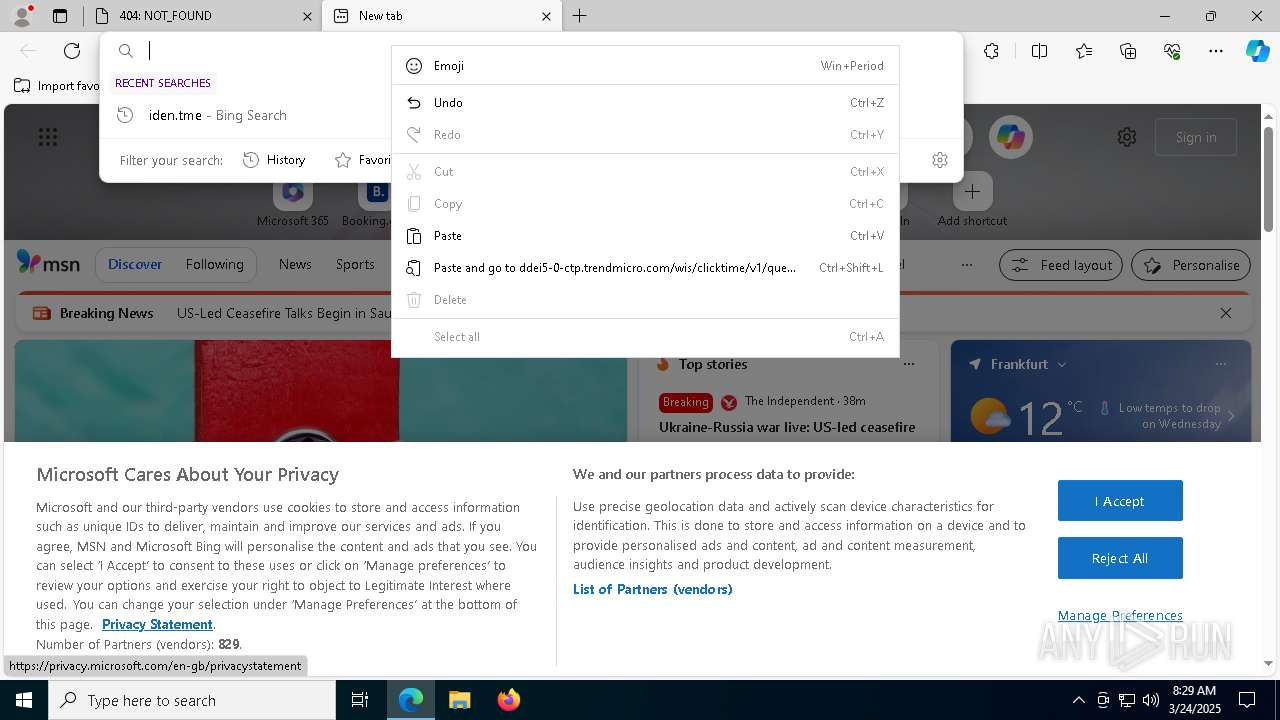Select Paste and go to trendmicro link
This screenshot has width=1280, height=720.
click(645, 268)
